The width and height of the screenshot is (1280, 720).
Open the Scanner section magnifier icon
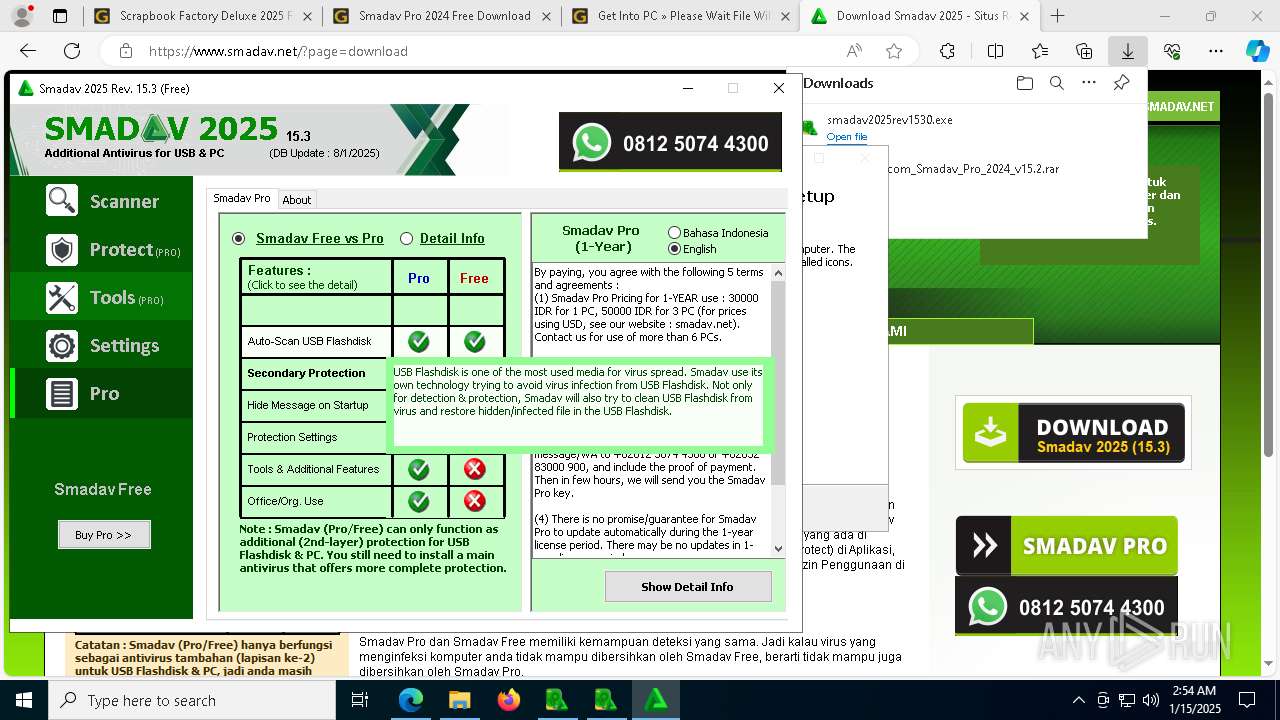62,201
